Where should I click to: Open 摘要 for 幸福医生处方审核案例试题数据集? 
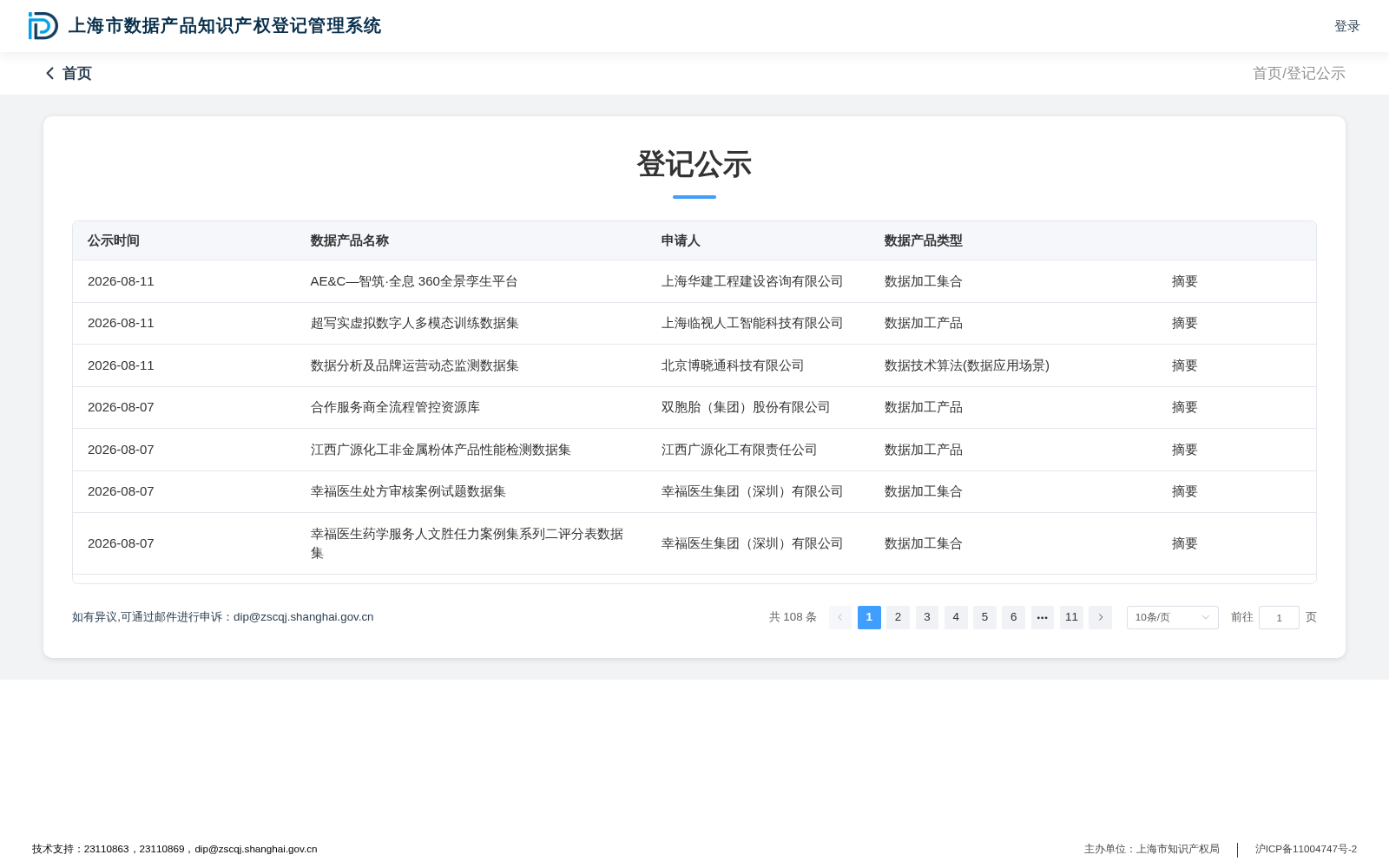point(1184,491)
